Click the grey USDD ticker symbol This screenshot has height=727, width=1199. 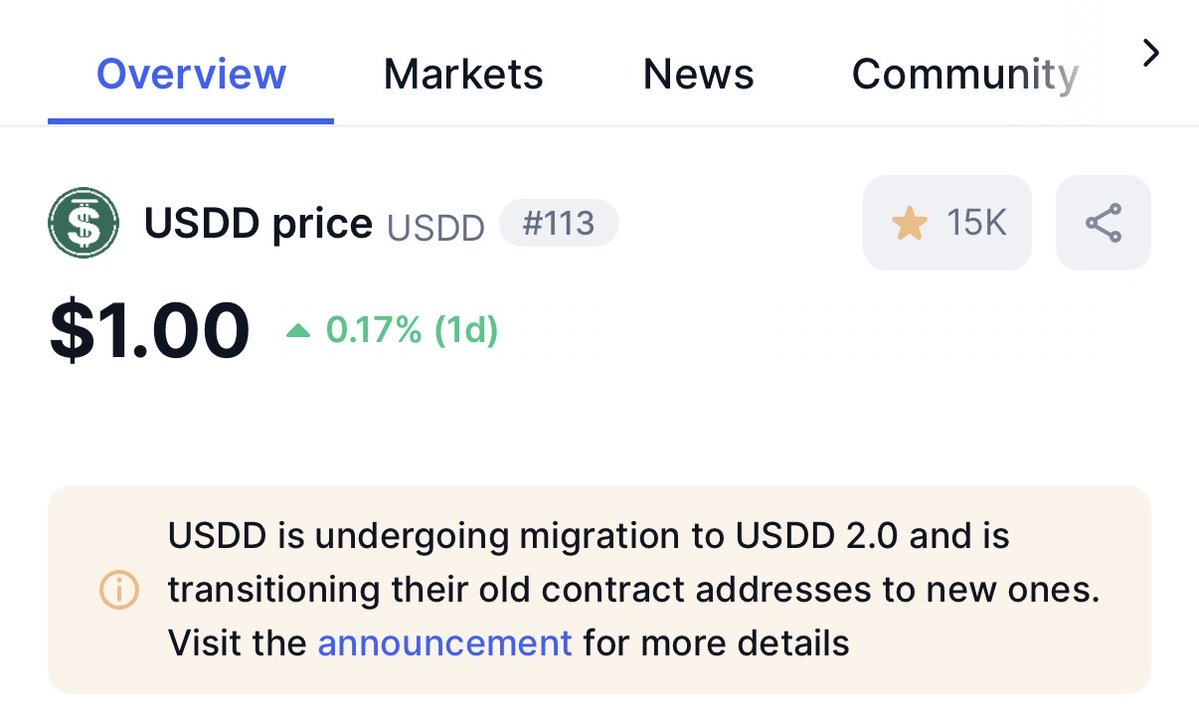(436, 227)
